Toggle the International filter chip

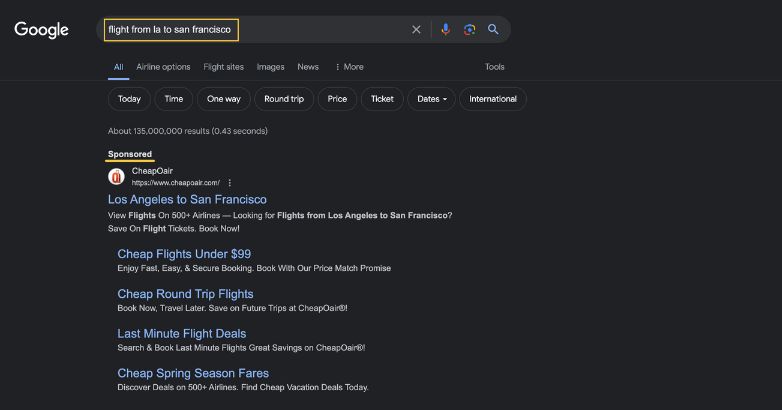pyautogui.click(x=493, y=99)
